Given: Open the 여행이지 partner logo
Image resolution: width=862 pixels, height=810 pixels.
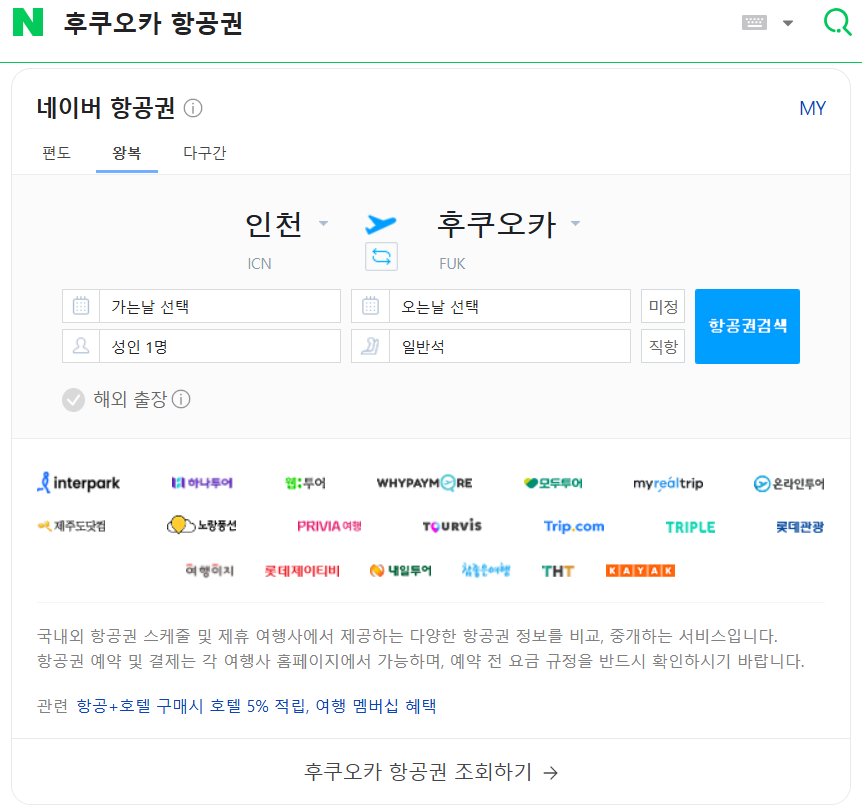Looking at the screenshot, I should [209, 570].
